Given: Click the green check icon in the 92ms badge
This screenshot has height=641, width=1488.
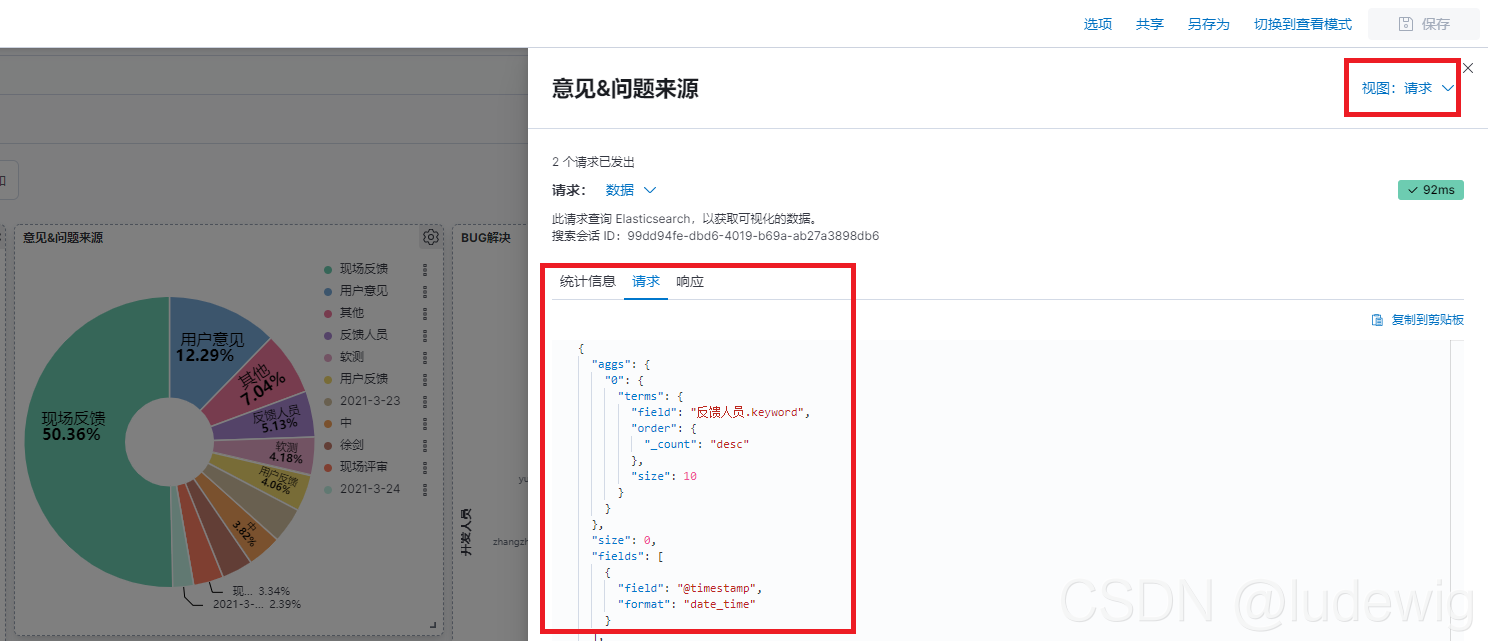Looking at the screenshot, I should [x=1410, y=189].
